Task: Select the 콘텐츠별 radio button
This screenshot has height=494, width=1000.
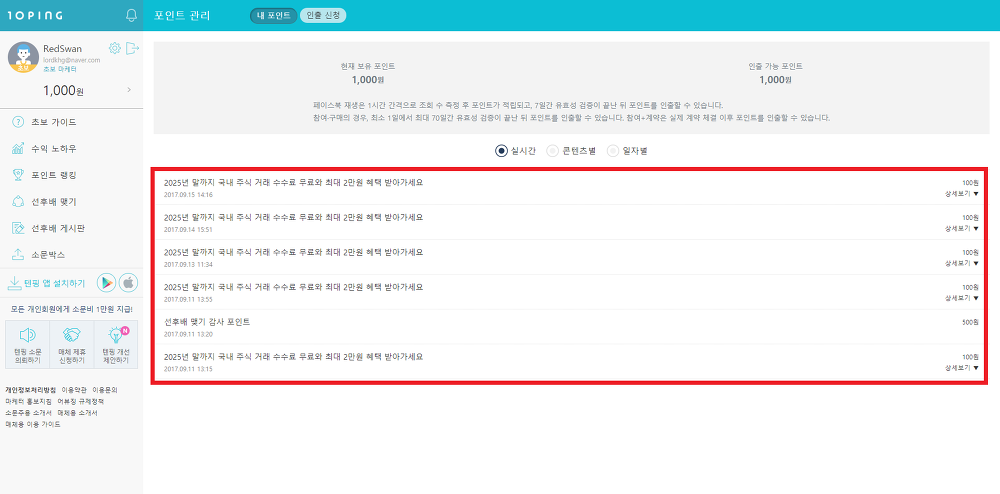Action: 553,151
